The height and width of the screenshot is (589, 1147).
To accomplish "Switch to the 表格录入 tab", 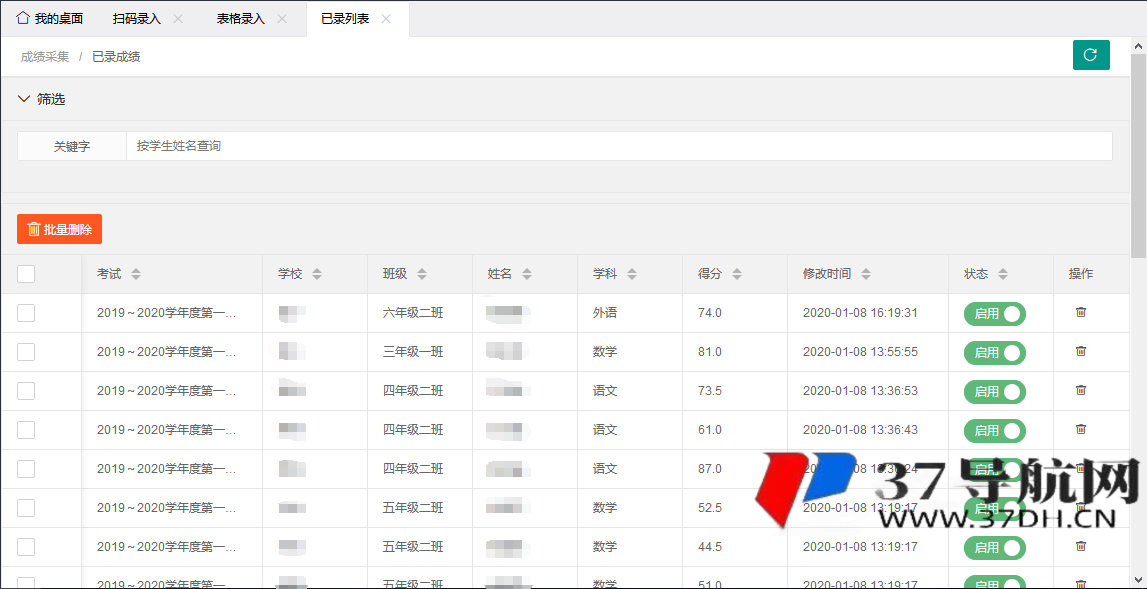I will click(x=240, y=19).
